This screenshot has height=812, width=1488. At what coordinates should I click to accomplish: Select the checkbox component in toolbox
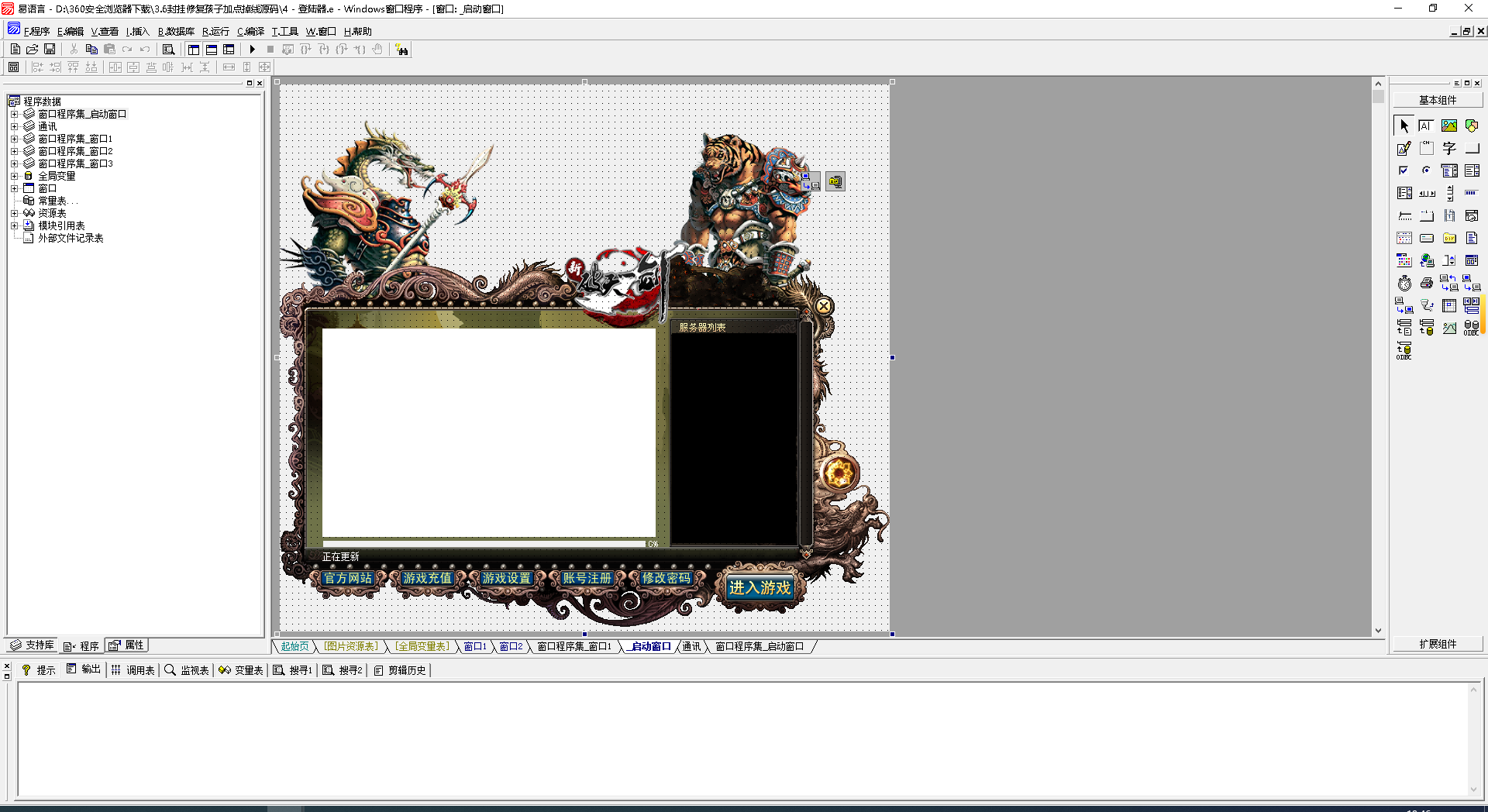click(1404, 170)
